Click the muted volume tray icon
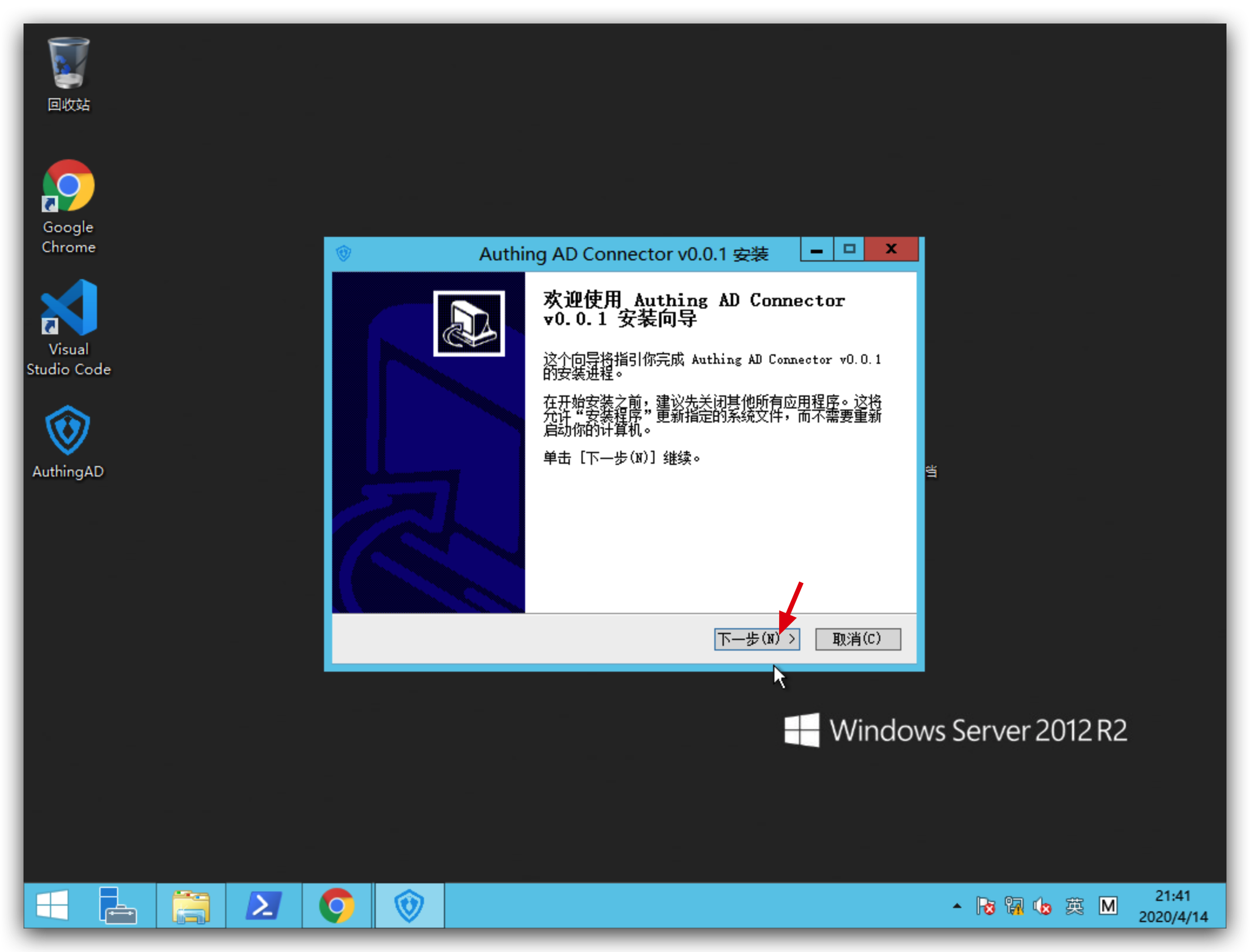Image resolution: width=1250 pixels, height=952 pixels. pos(1043,906)
